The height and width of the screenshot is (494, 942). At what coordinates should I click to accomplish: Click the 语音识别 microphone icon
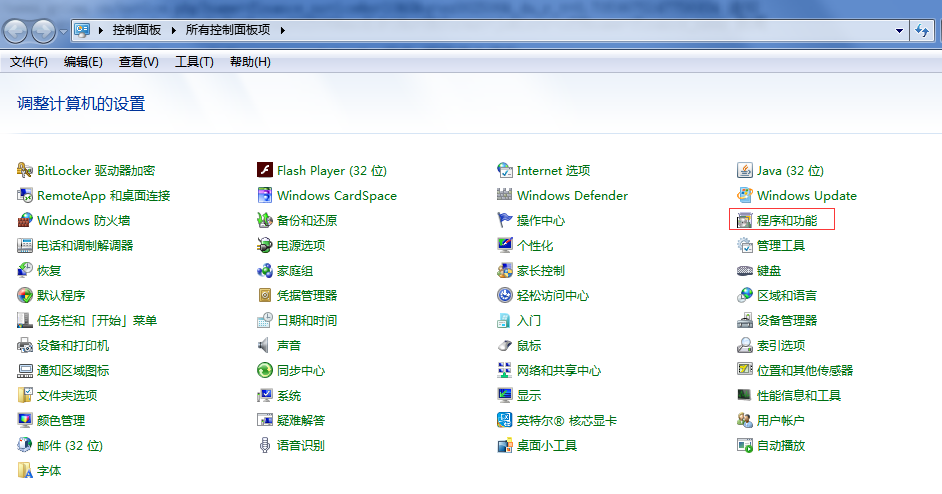tap(265, 445)
